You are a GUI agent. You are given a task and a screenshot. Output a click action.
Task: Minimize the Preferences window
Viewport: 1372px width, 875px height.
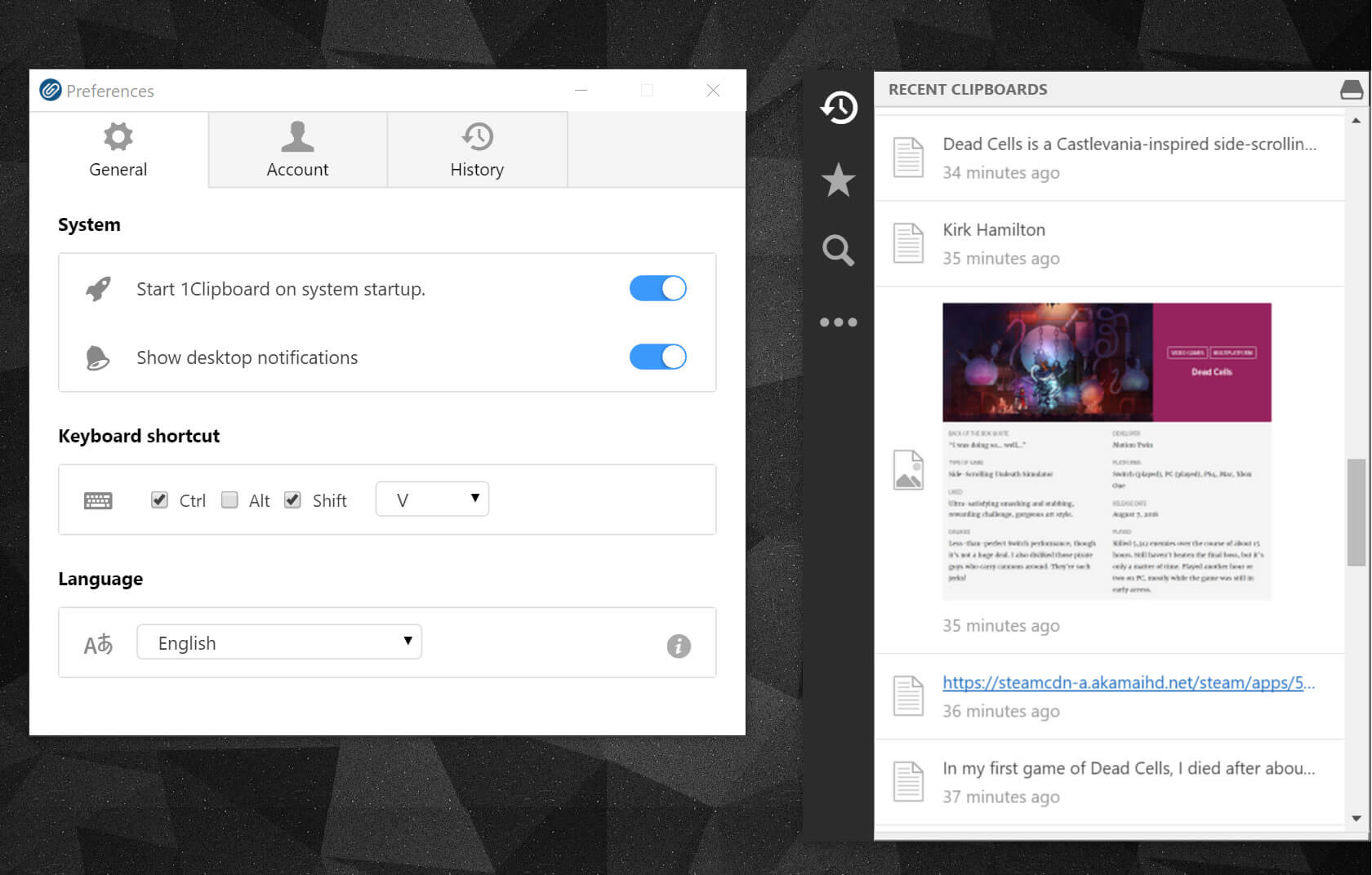[x=581, y=90]
